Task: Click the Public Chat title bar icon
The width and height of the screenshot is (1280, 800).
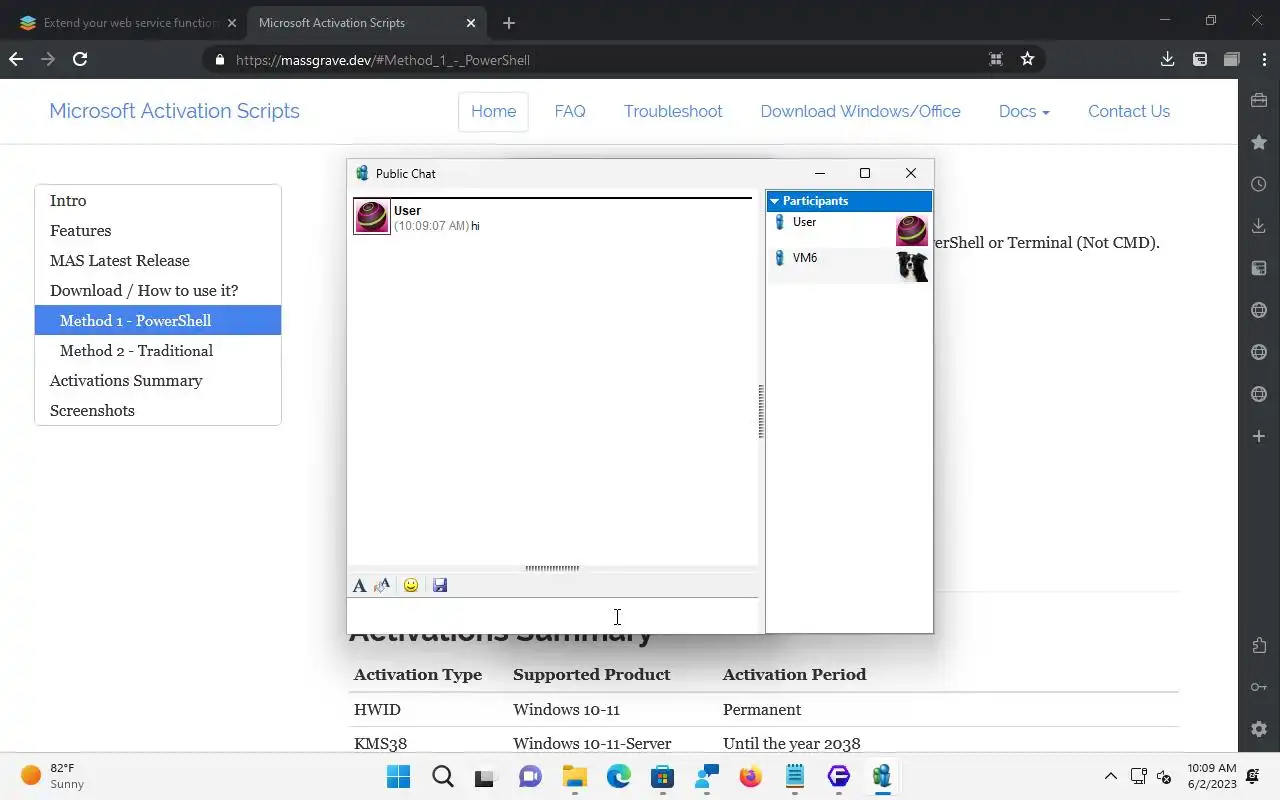Action: click(x=362, y=173)
